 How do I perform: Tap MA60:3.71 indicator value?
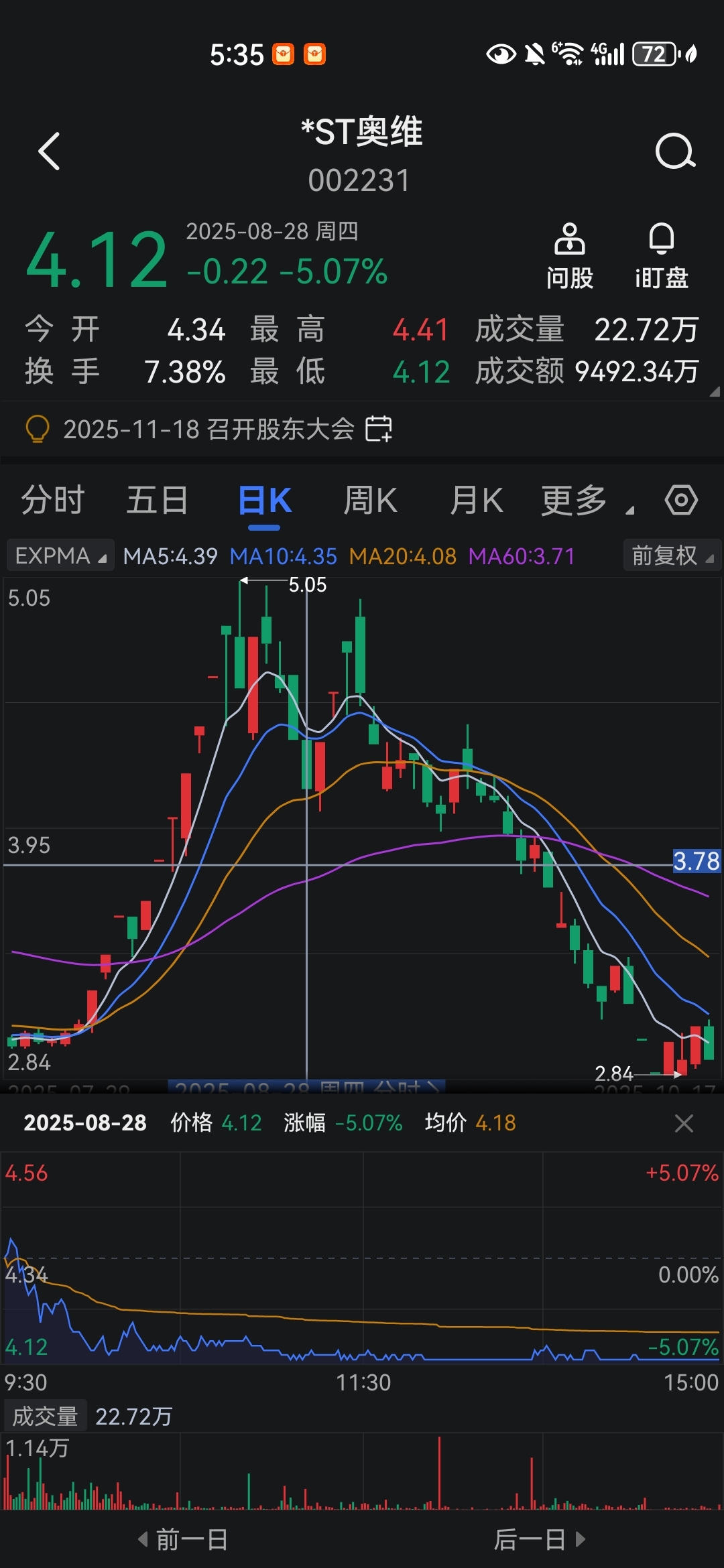(522, 556)
